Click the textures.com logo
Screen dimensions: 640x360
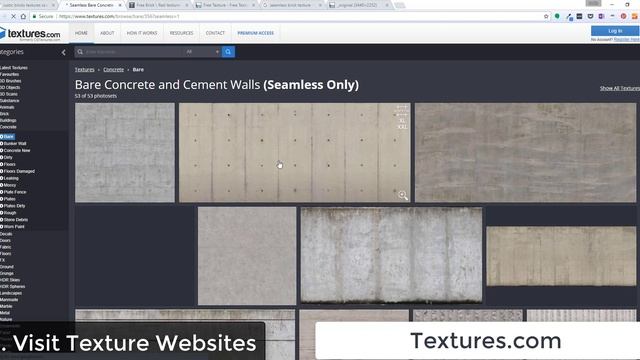(31, 34)
